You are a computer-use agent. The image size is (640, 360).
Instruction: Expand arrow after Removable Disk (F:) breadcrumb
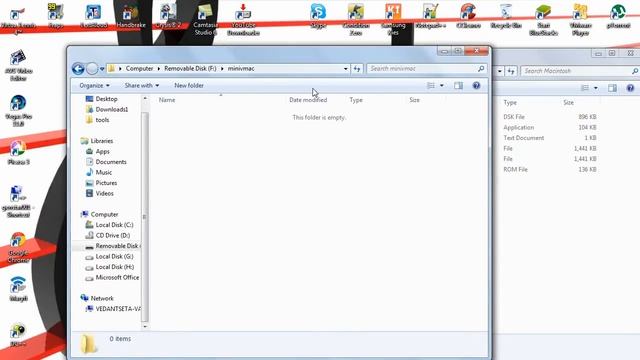(222, 69)
